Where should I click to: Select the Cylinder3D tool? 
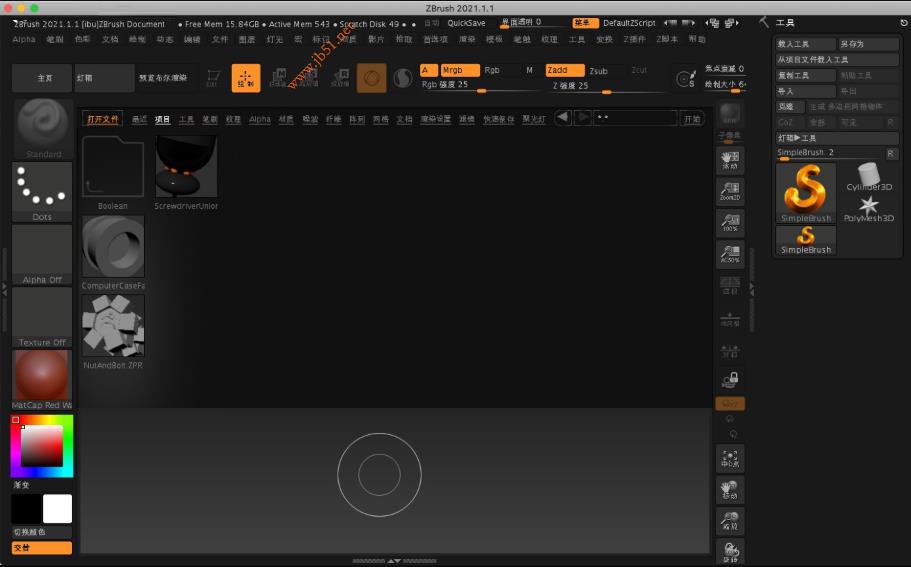869,177
